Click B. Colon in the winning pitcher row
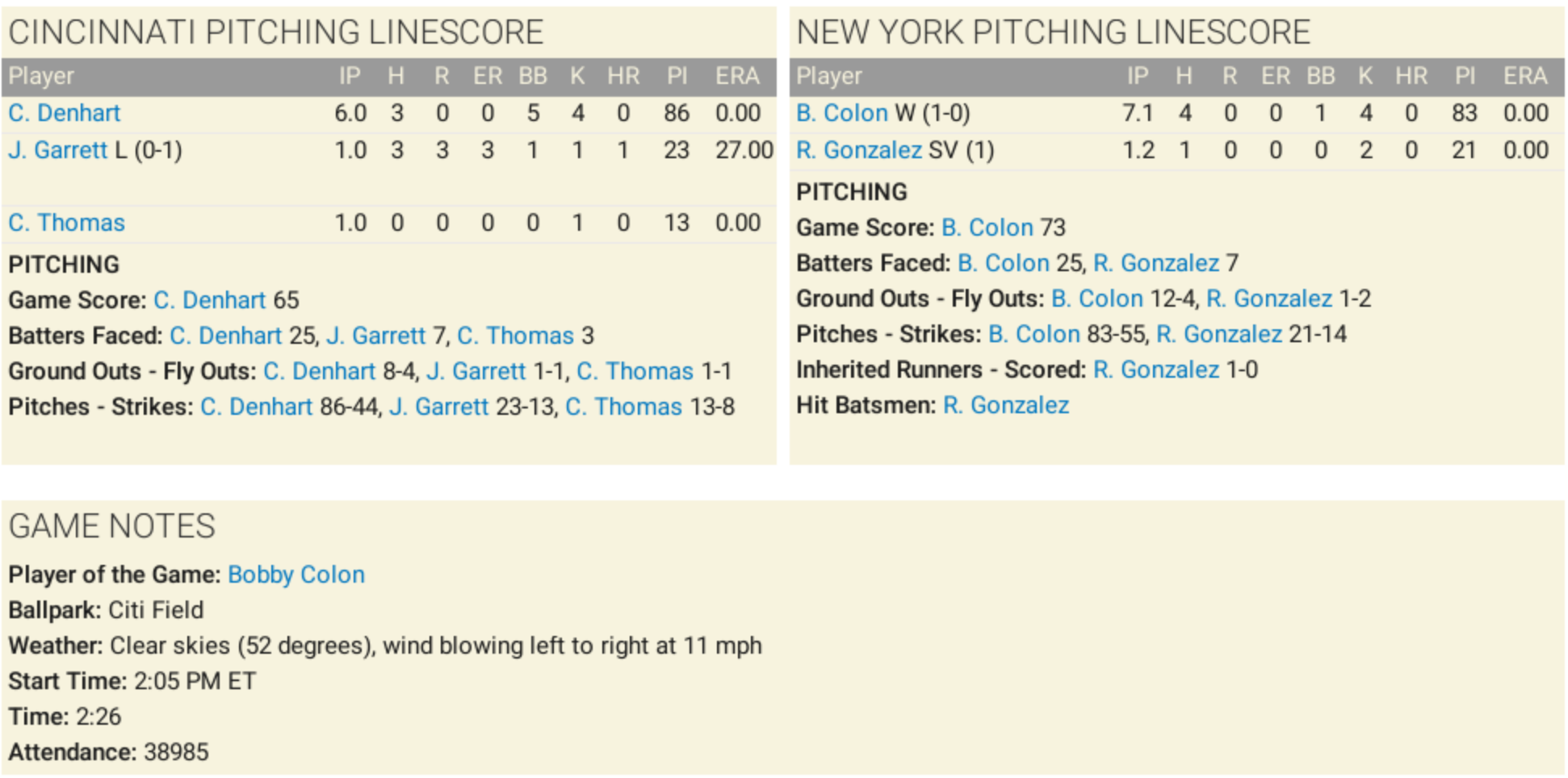Viewport: 1568px width, 778px height. 842,113
